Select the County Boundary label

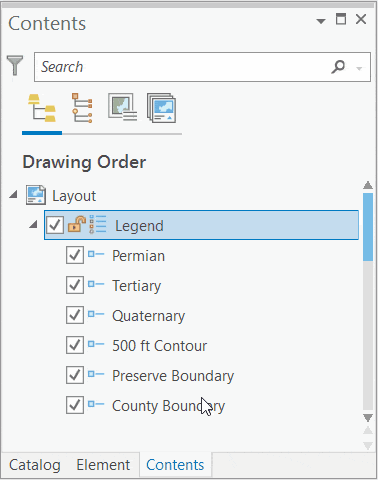[168, 406]
